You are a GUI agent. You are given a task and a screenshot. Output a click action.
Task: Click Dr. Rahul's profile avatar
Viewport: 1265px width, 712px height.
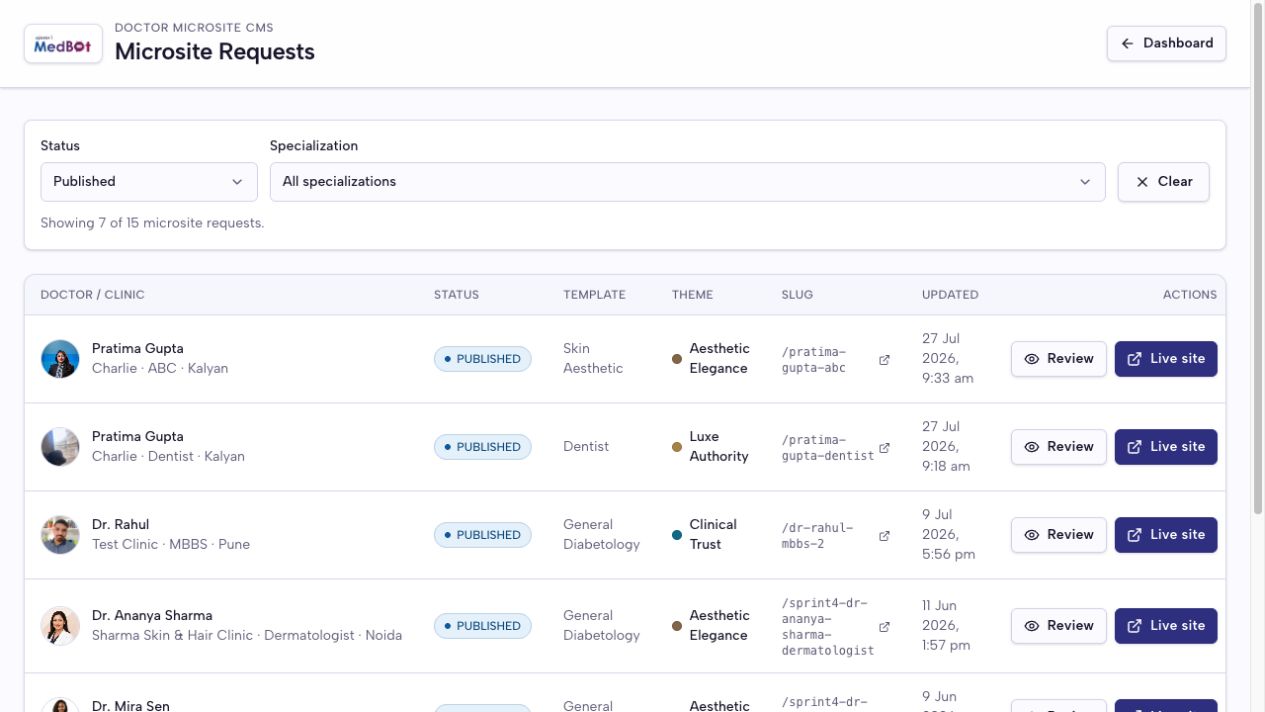click(60, 535)
